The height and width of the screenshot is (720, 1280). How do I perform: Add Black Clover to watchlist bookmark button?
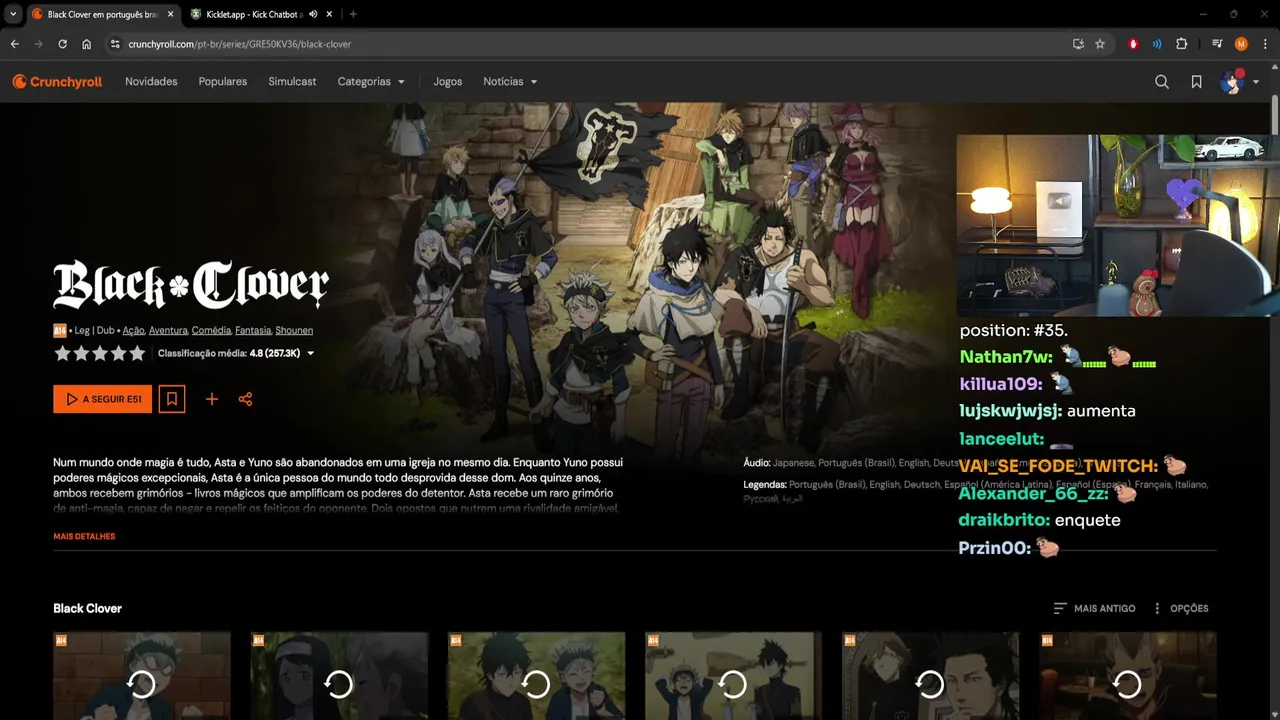(172, 399)
